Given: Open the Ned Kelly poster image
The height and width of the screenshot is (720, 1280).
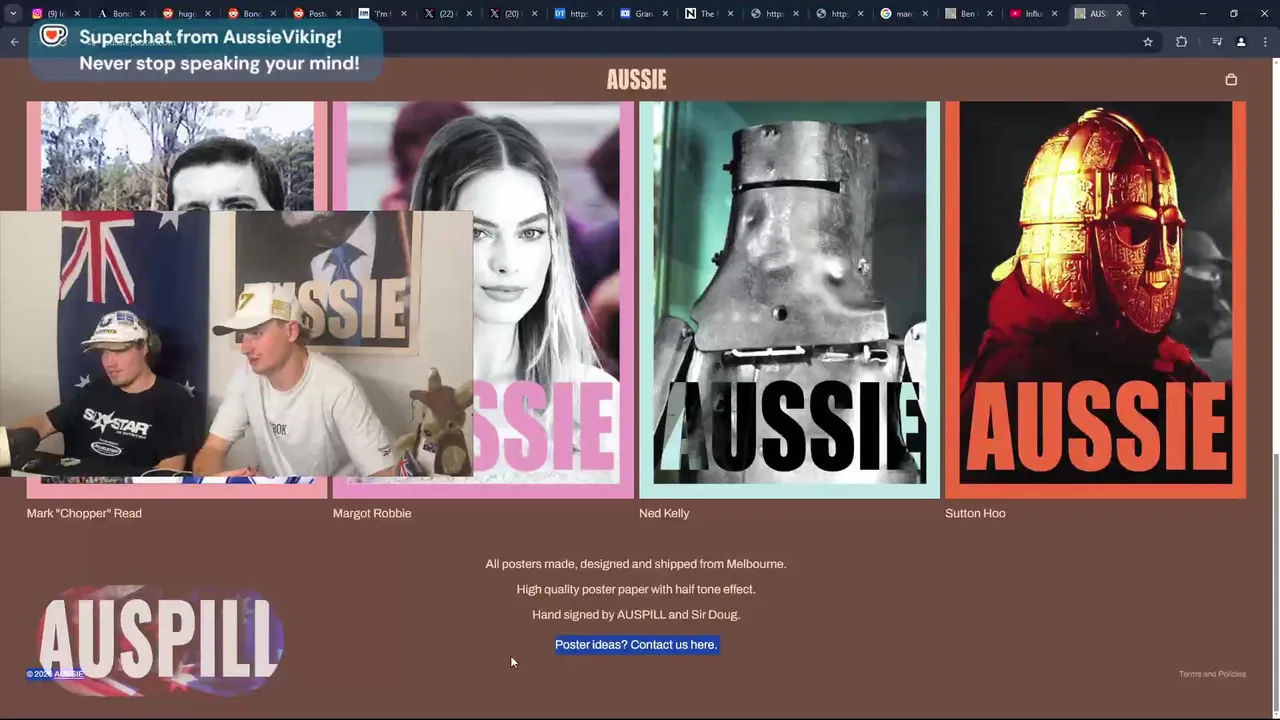Looking at the screenshot, I should coord(789,299).
